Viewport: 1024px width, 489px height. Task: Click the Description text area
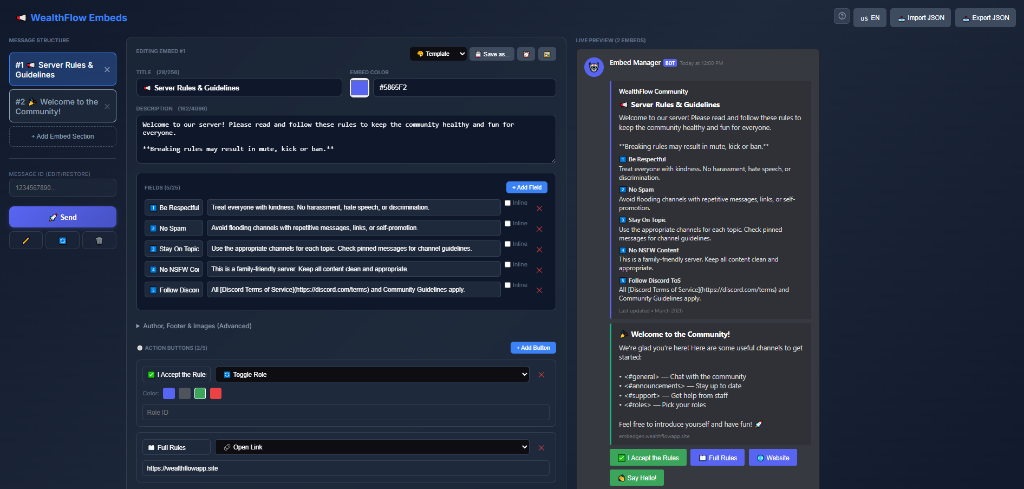pos(345,139)
